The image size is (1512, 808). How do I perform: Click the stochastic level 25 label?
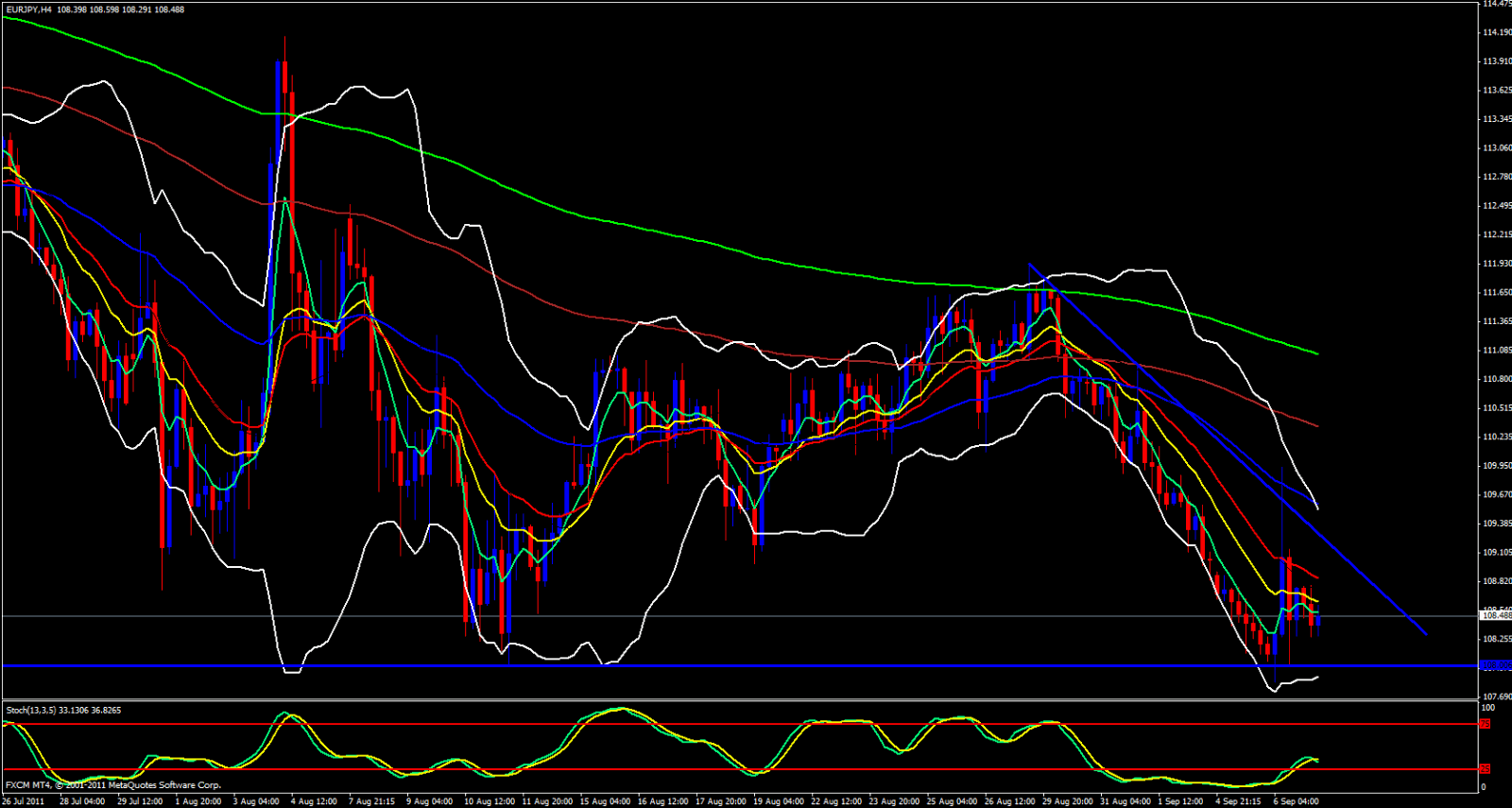(x=1485, y=769)
